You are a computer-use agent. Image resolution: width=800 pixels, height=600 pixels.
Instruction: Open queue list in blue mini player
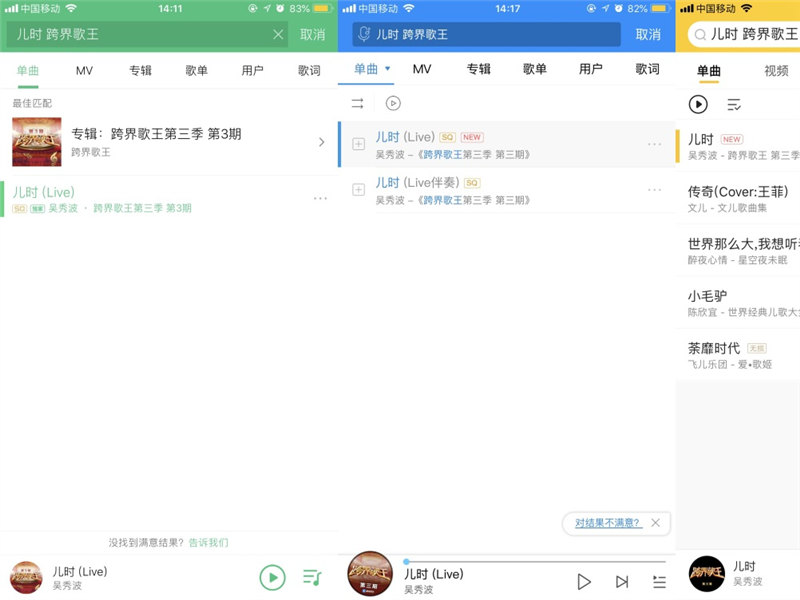pyautogui.click(x=659, y=582)
